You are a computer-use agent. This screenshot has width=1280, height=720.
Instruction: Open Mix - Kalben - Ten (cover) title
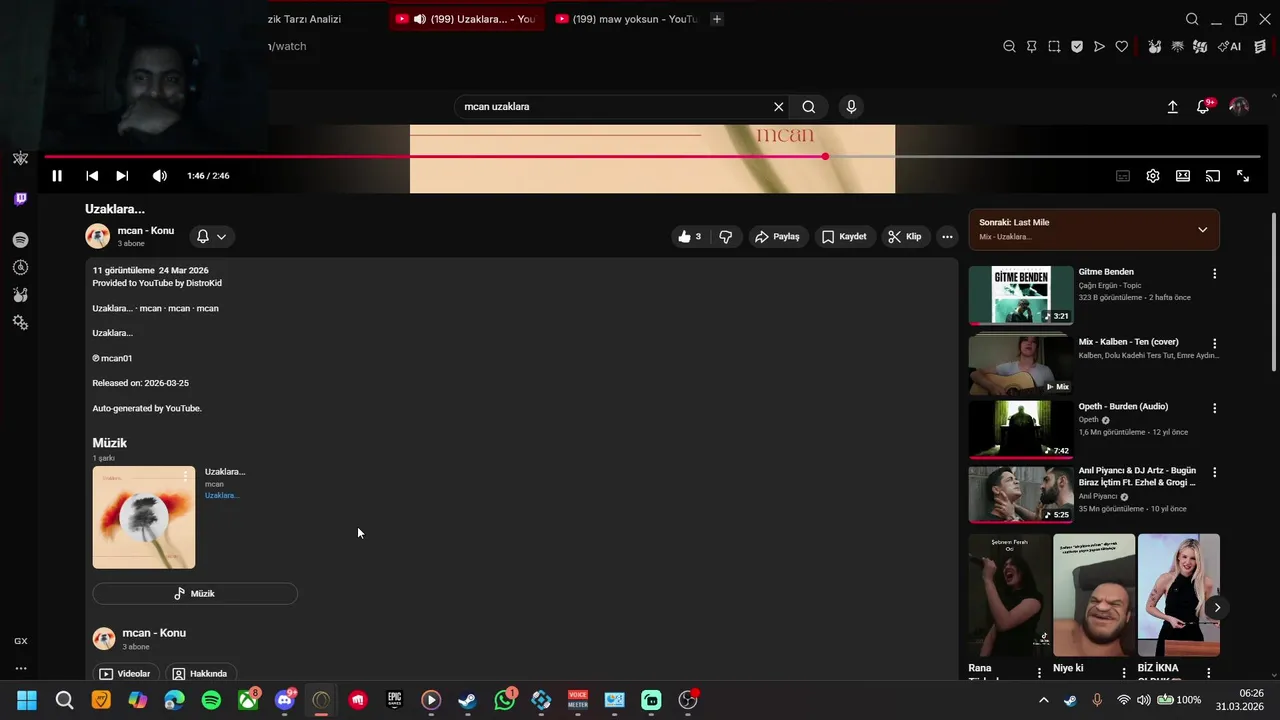pos(1128,342)
